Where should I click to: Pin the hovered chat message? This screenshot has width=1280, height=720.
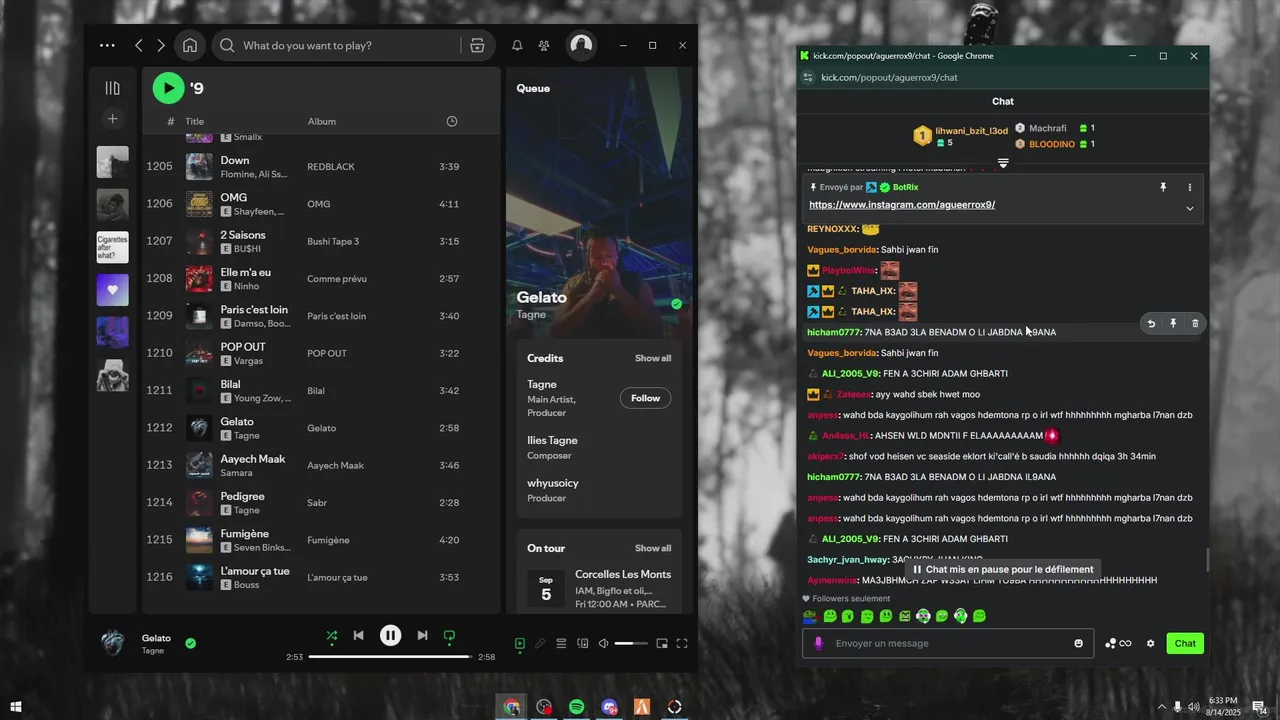coord(1173,323)
